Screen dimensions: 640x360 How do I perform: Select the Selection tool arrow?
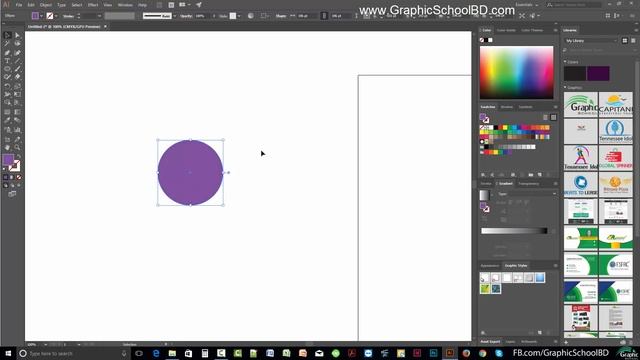point(7,35)
